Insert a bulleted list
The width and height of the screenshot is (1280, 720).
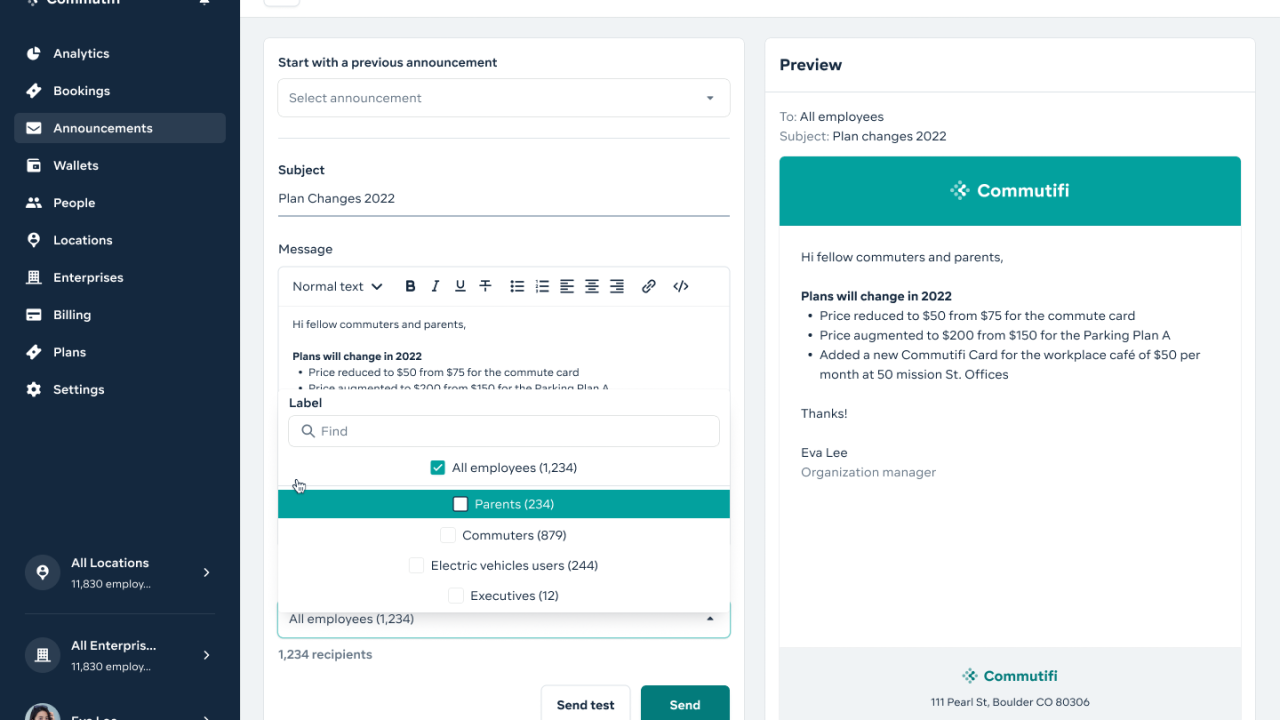pos(517,286)
